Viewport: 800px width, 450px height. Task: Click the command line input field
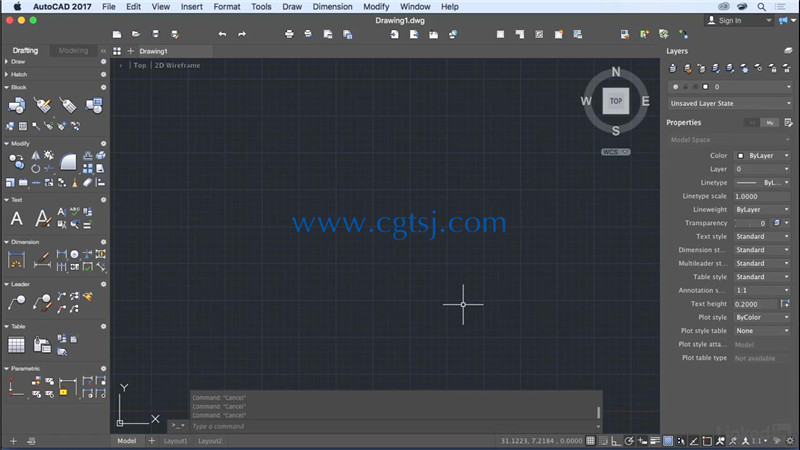tap(393, 426)
